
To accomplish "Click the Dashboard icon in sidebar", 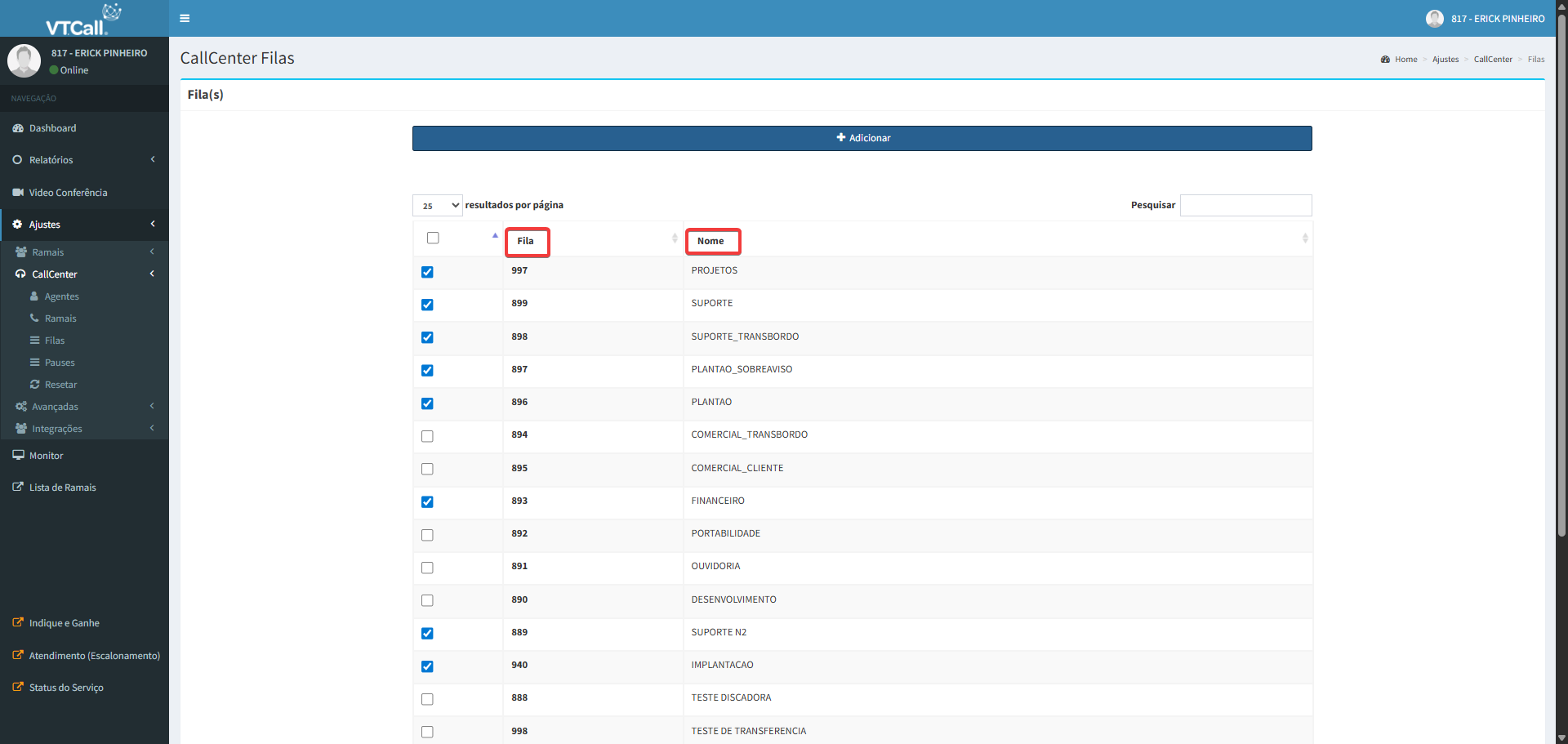I will (x=18, y=128).
